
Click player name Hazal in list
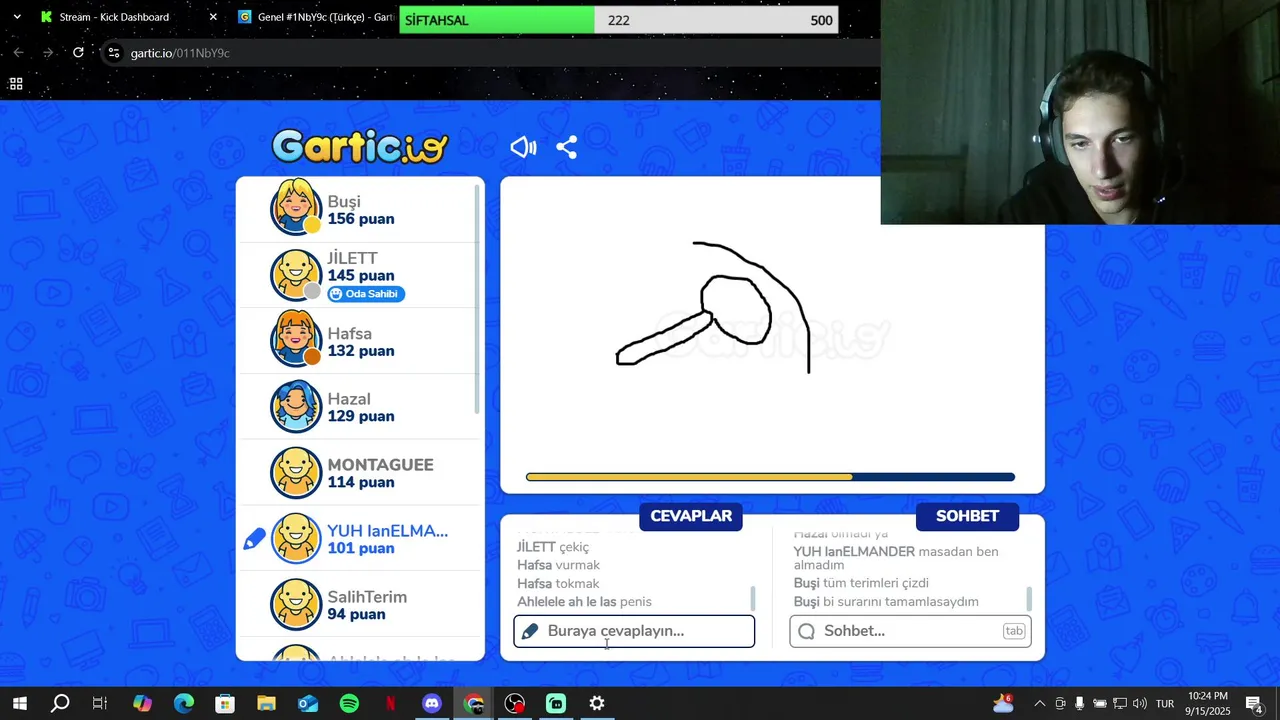click(349, 399)
